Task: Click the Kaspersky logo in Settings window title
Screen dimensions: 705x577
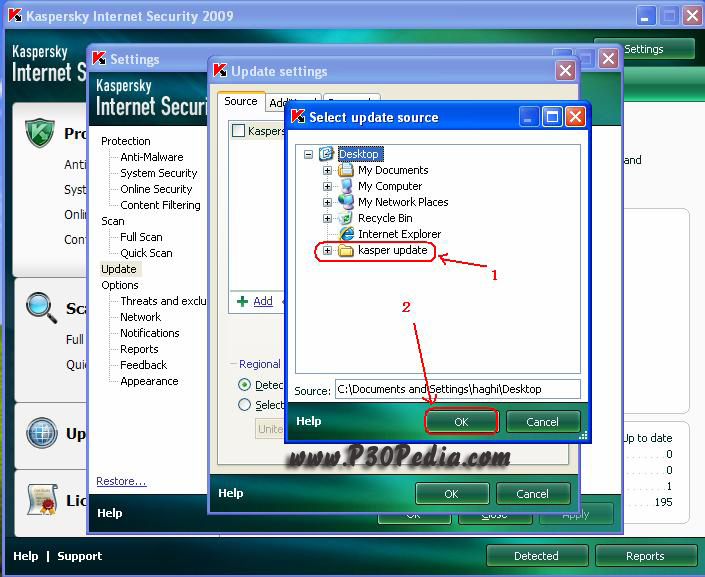Action: tap(99, 58)
